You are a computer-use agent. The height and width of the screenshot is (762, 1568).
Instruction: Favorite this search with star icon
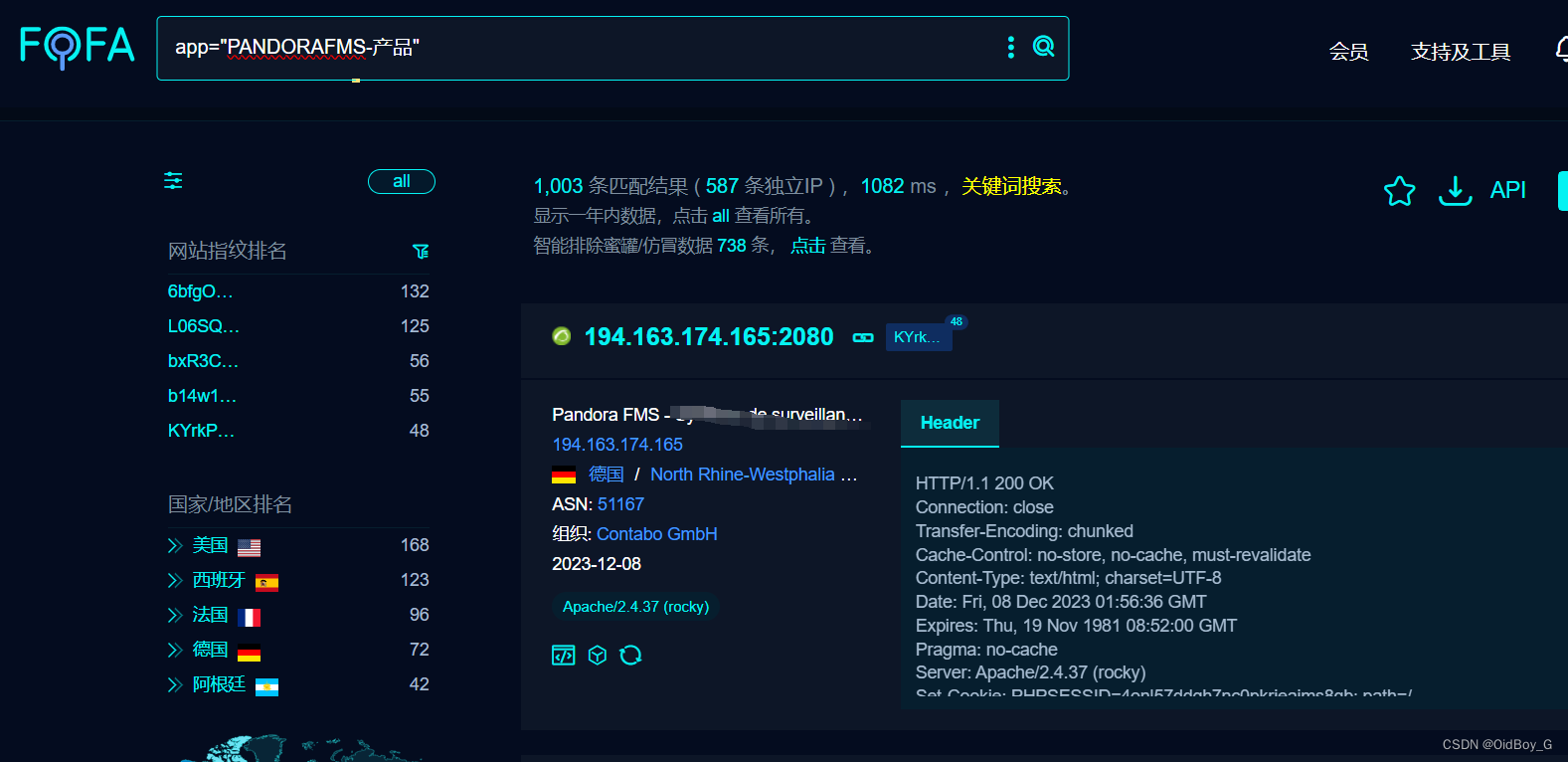(x=1399, y=190)
